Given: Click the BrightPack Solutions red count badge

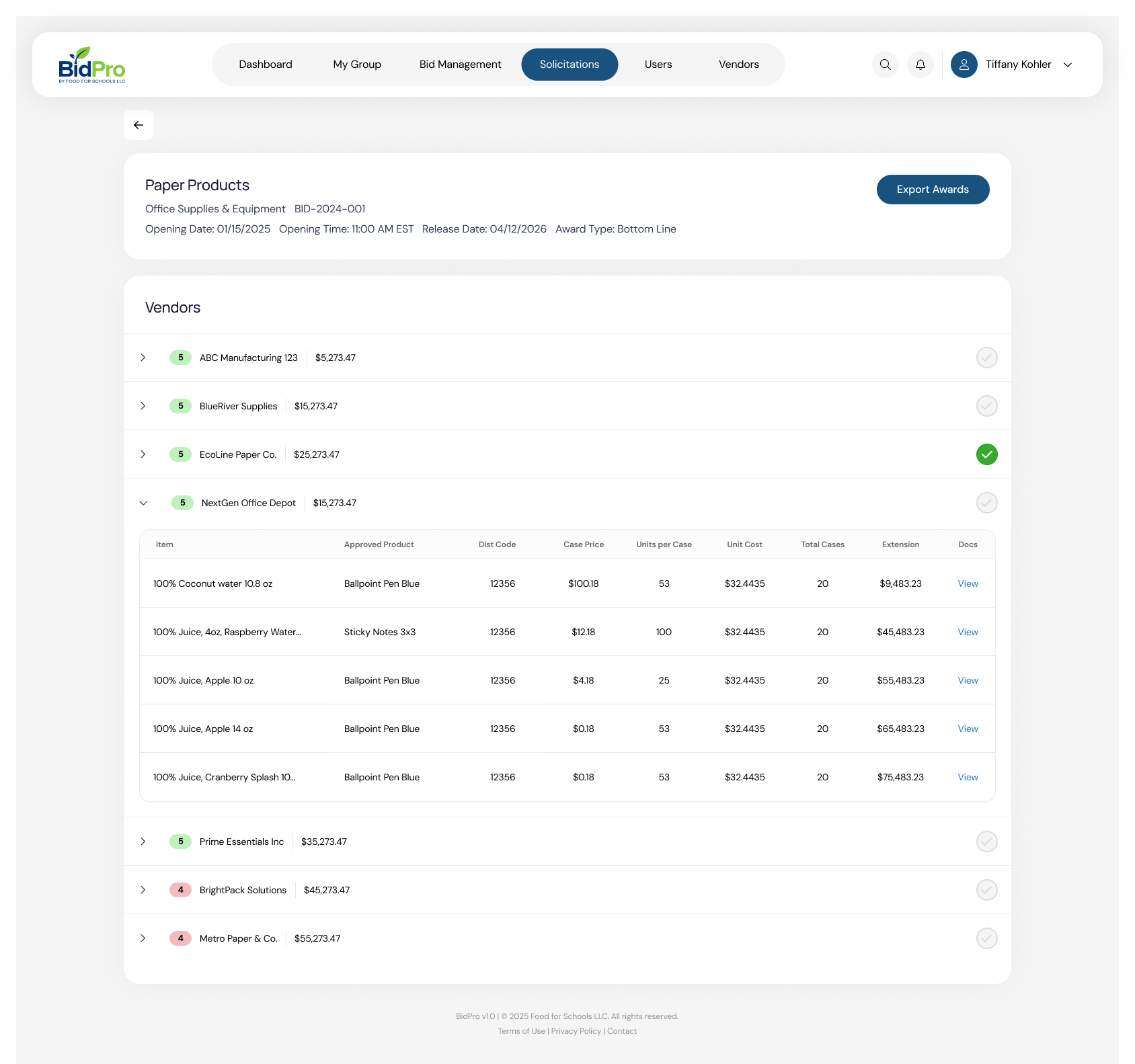Looking at the screenshot, I should click(x=180, y=890).
